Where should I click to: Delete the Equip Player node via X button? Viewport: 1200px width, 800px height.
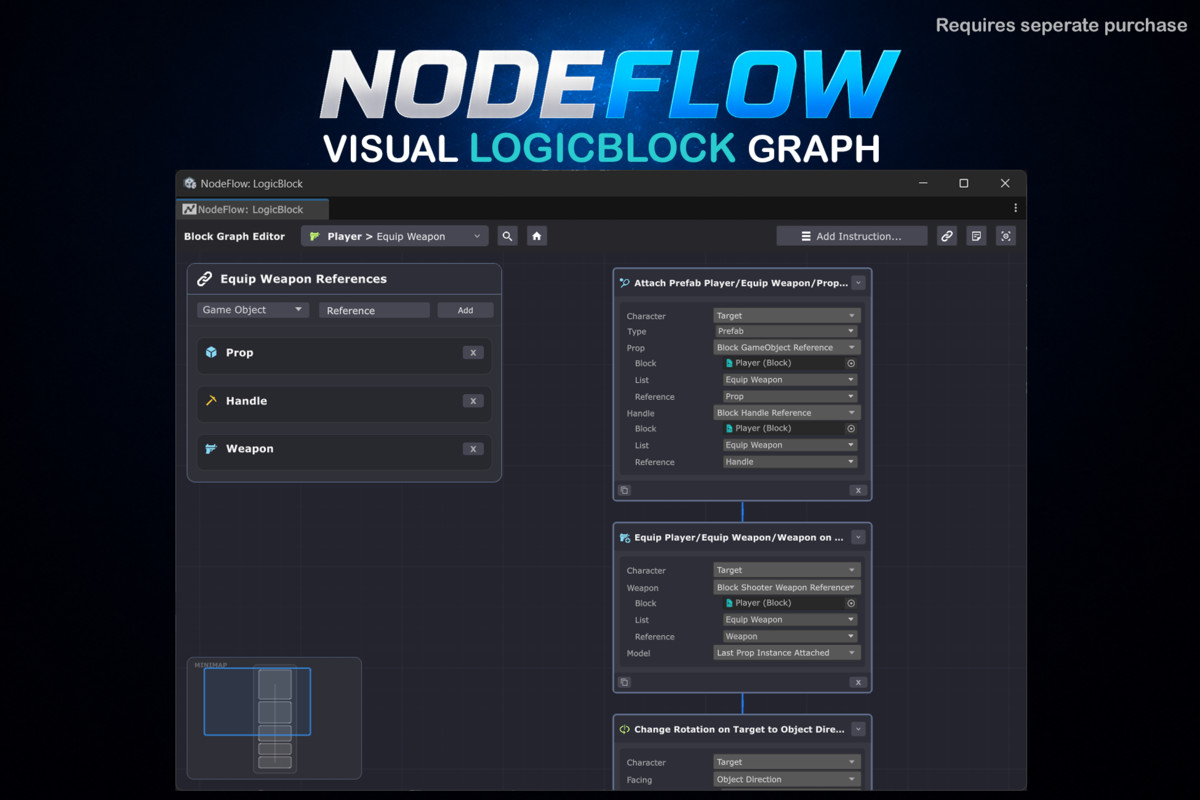pyautogui.click(x=858, y=682)
